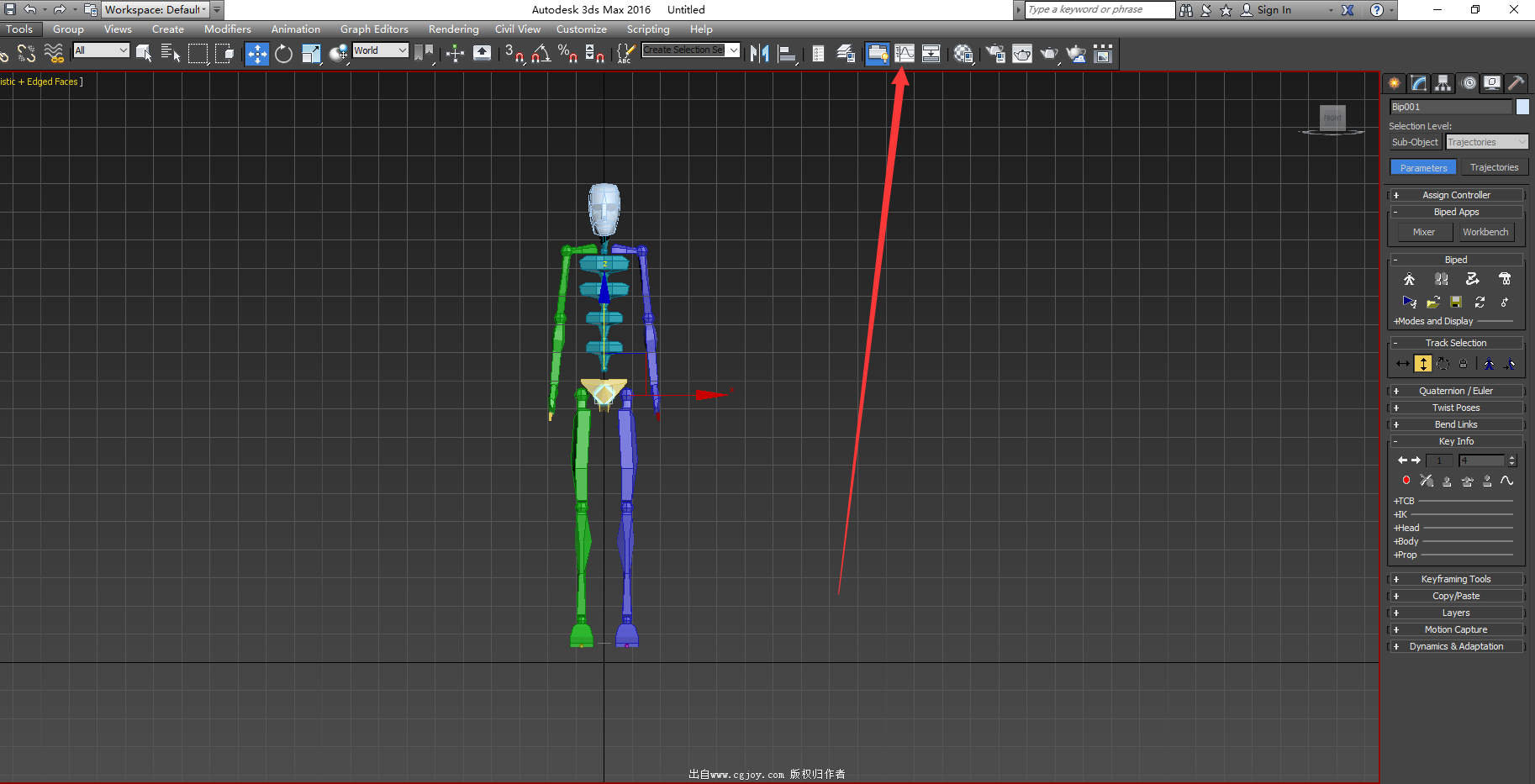This screenshot has width=1535, height=784.
Task: Open the Modifiers menu
Action: click(x=227, y=29)
